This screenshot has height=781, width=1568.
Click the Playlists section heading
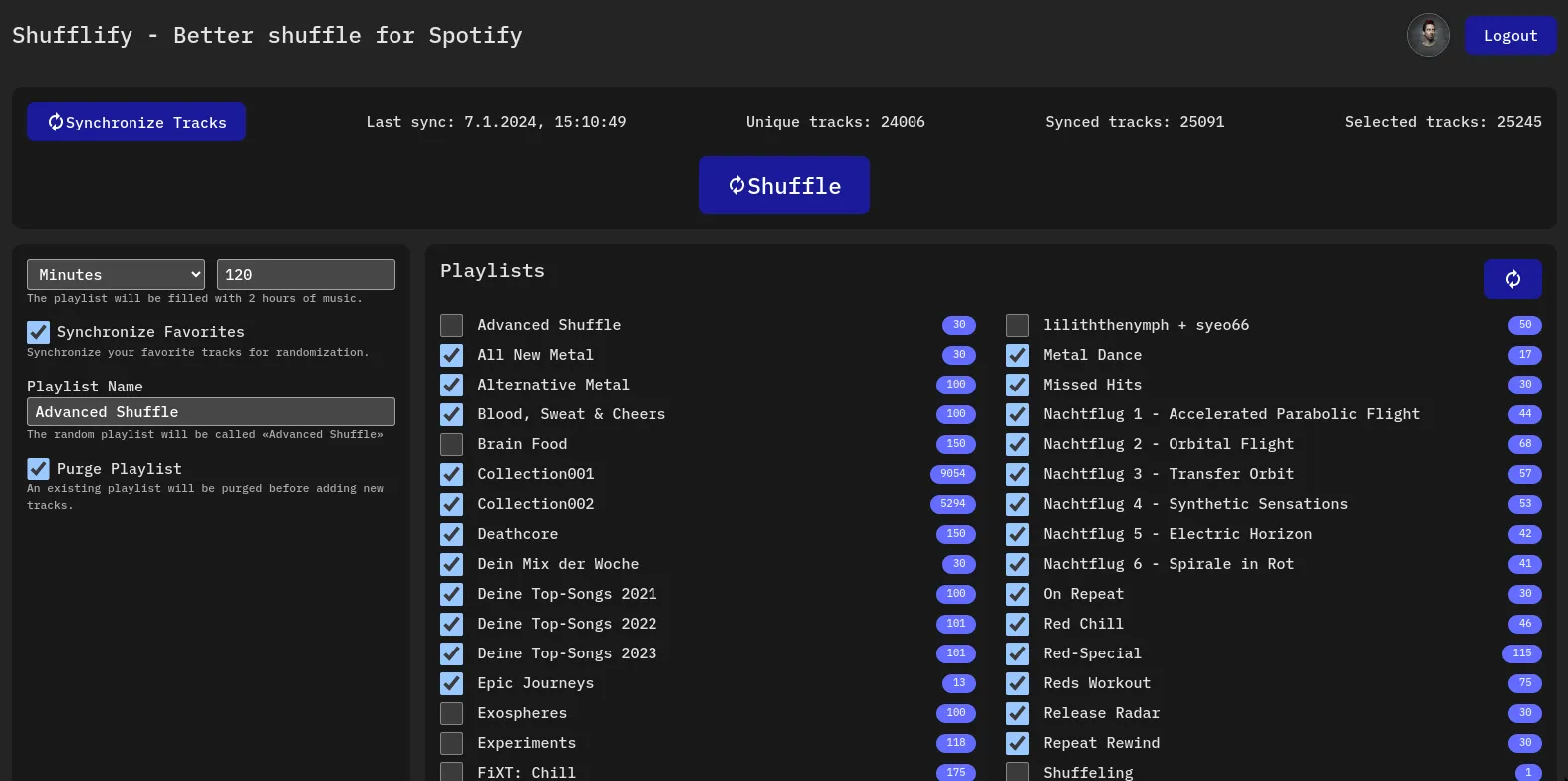(492, 271)
